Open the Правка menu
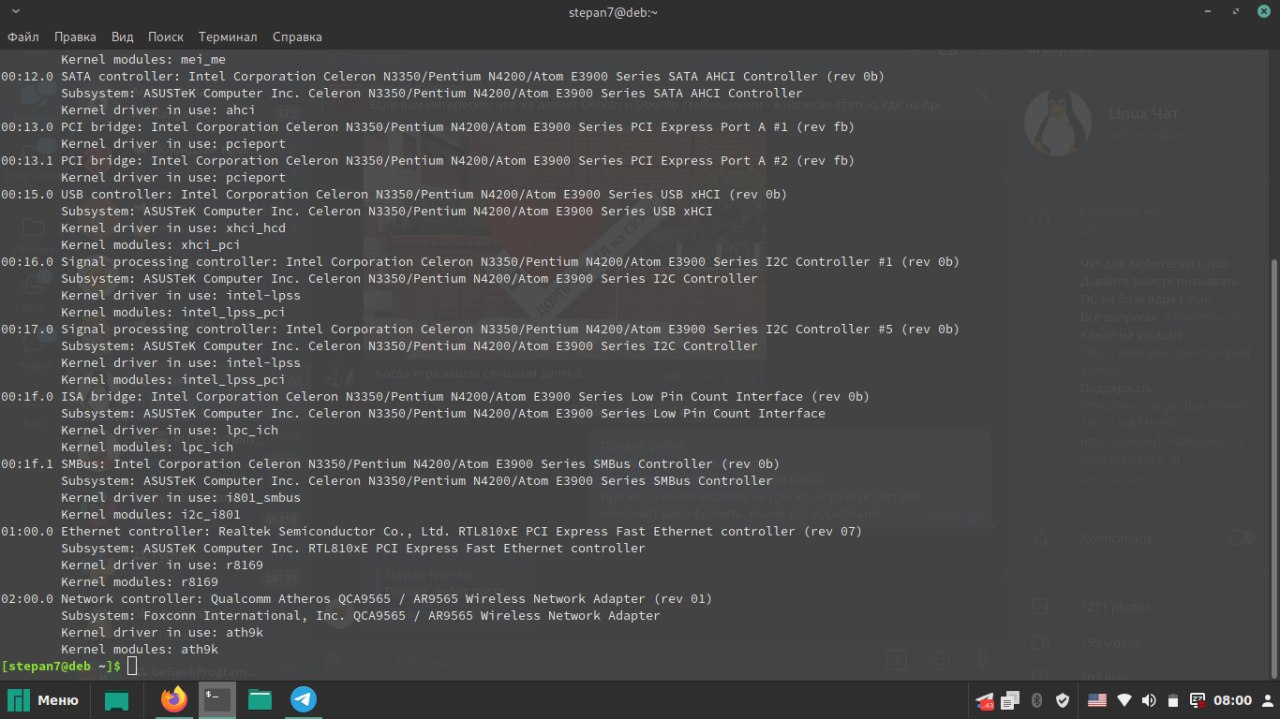The image size is (1280, 719). click(75, 37)
